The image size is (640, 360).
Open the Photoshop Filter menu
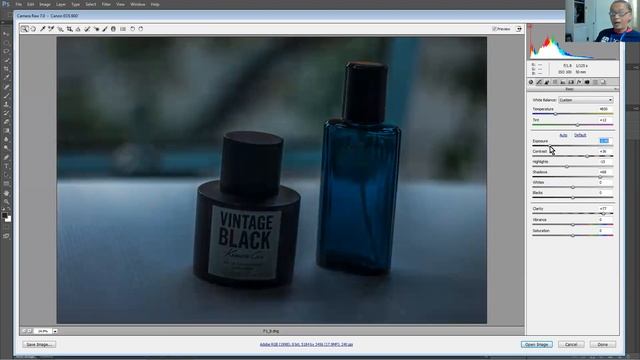pos(106,4)
